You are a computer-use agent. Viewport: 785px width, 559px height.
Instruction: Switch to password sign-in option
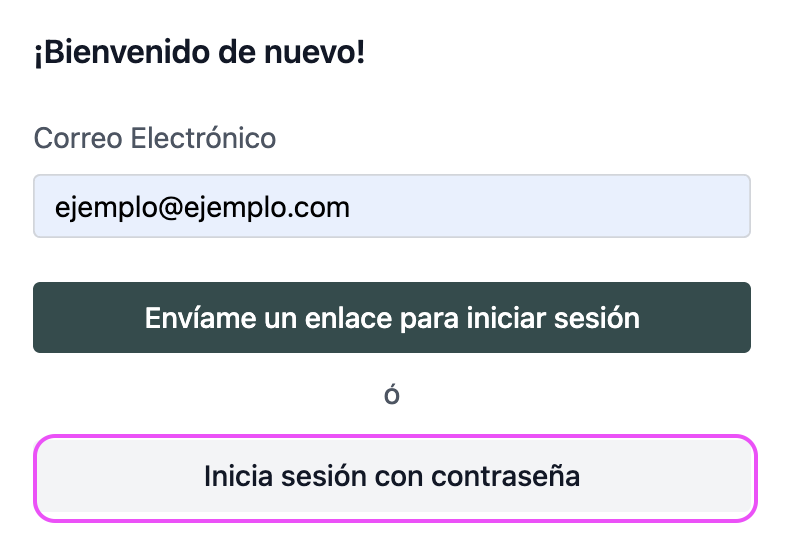pos(391,477)
